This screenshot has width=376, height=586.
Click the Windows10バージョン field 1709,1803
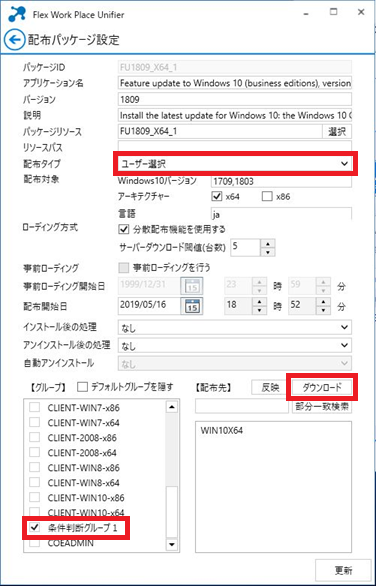pyautogui.click(x=281, y=181)
